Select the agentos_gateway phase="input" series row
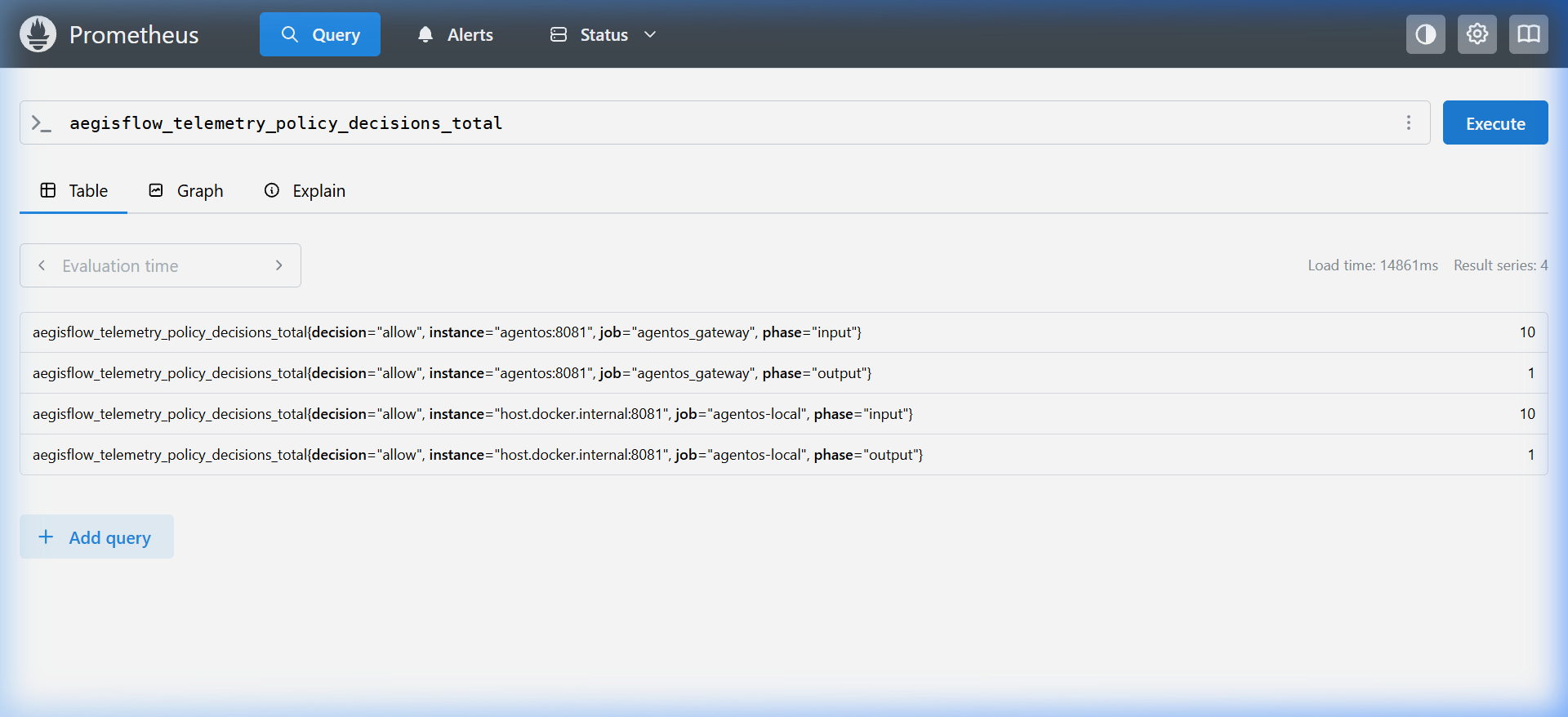Viewport: 1568px width, 717px height. 784,332
